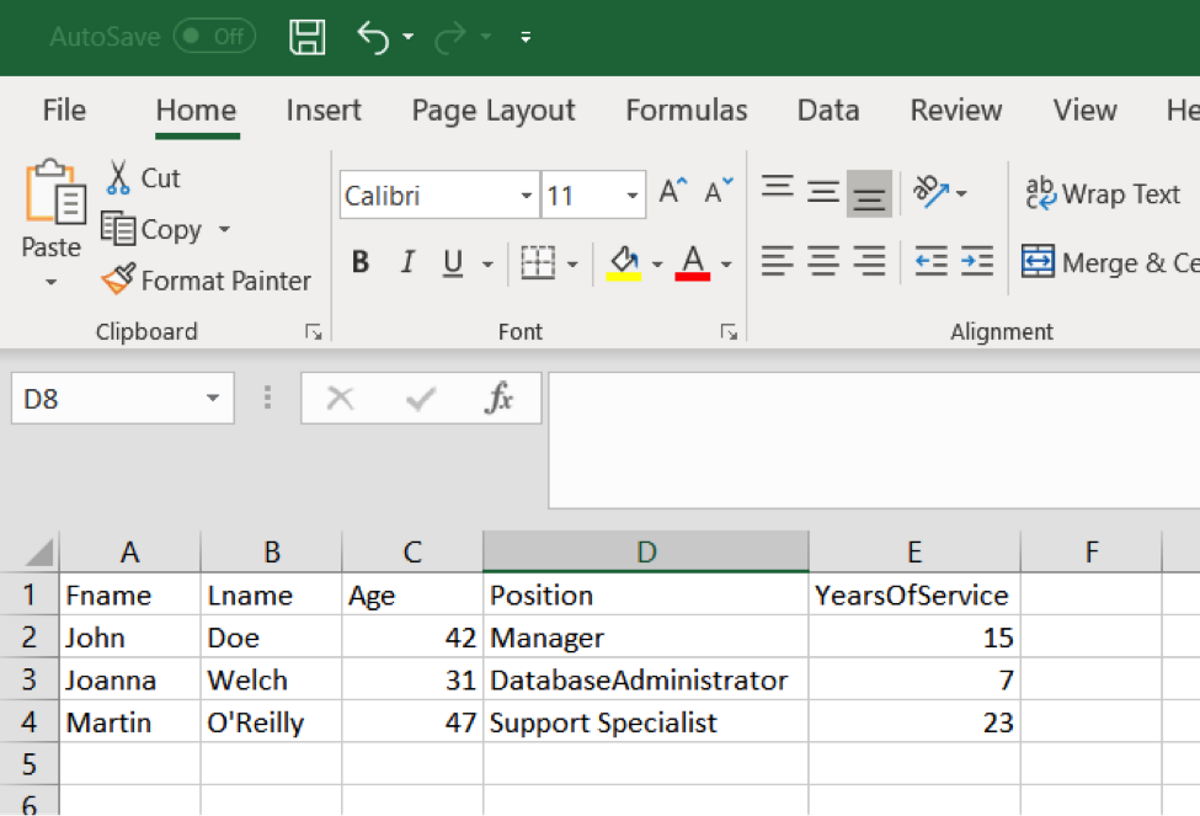Click the Align Right icon

[869, 262]
